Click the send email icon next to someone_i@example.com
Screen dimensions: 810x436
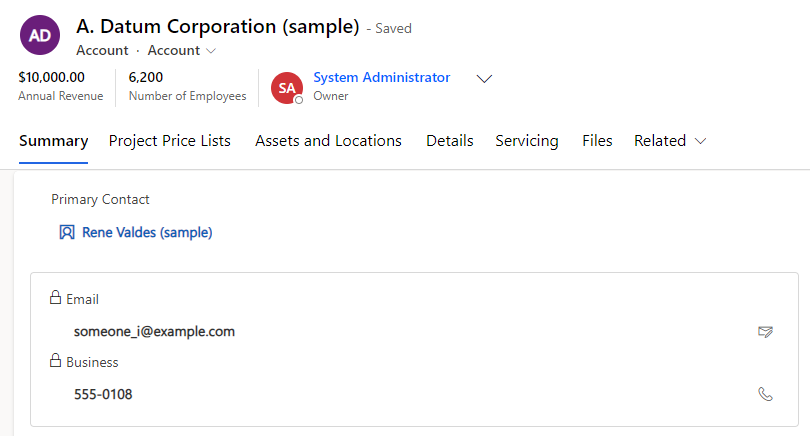pos(765,332)
